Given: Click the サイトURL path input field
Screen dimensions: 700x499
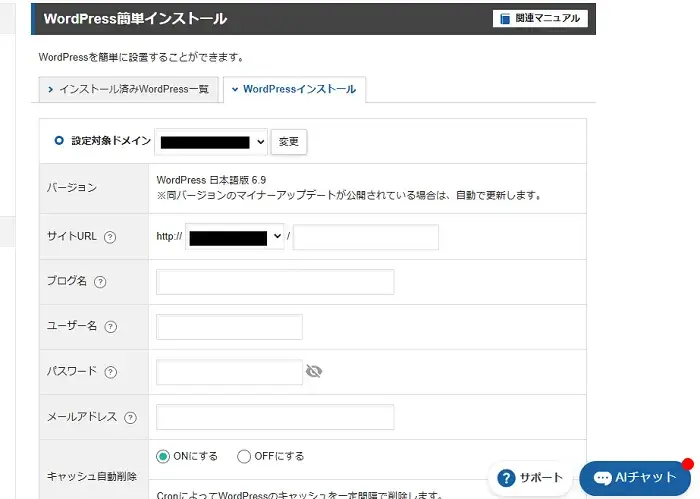Looking at the screenshot, I should [x=366, y=237].
